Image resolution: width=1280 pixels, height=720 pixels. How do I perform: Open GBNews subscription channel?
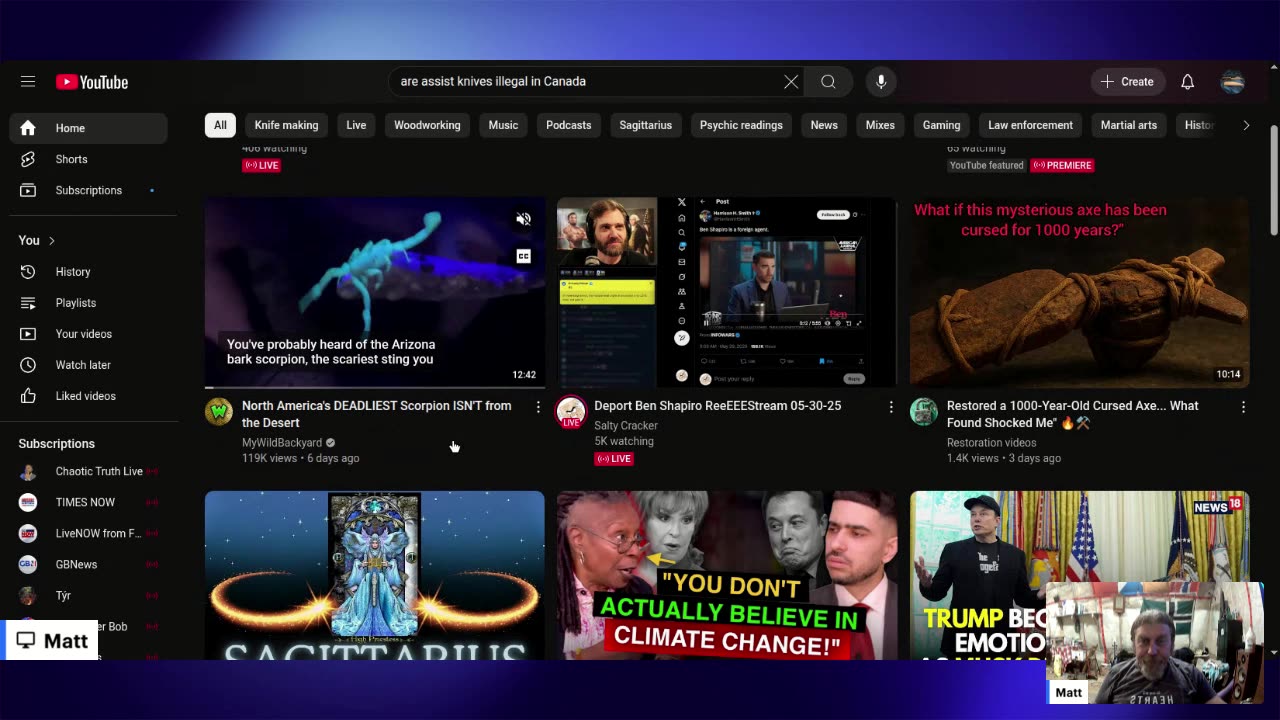tap(89, 564)
